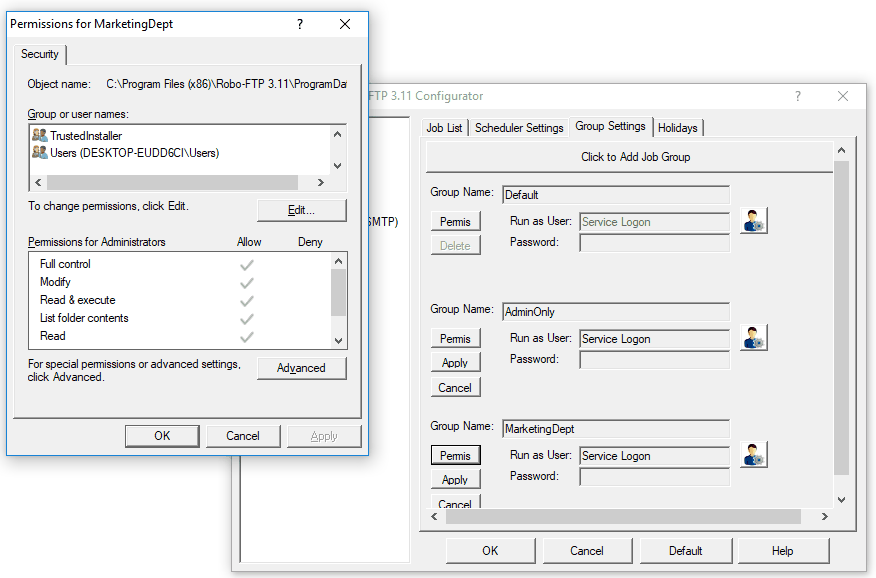876x578 pixels.
Task: Select TrustedInstaller group icon in names list
Action: [40, 135]
